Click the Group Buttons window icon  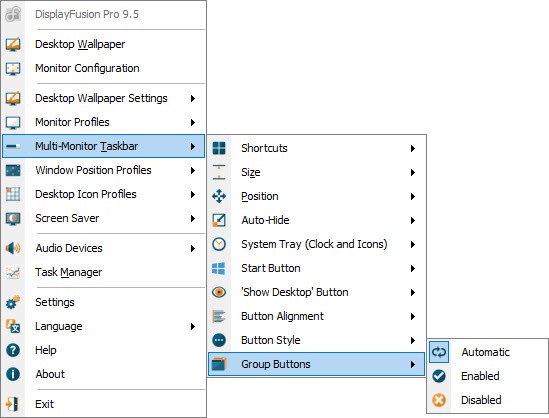[219, 364]
